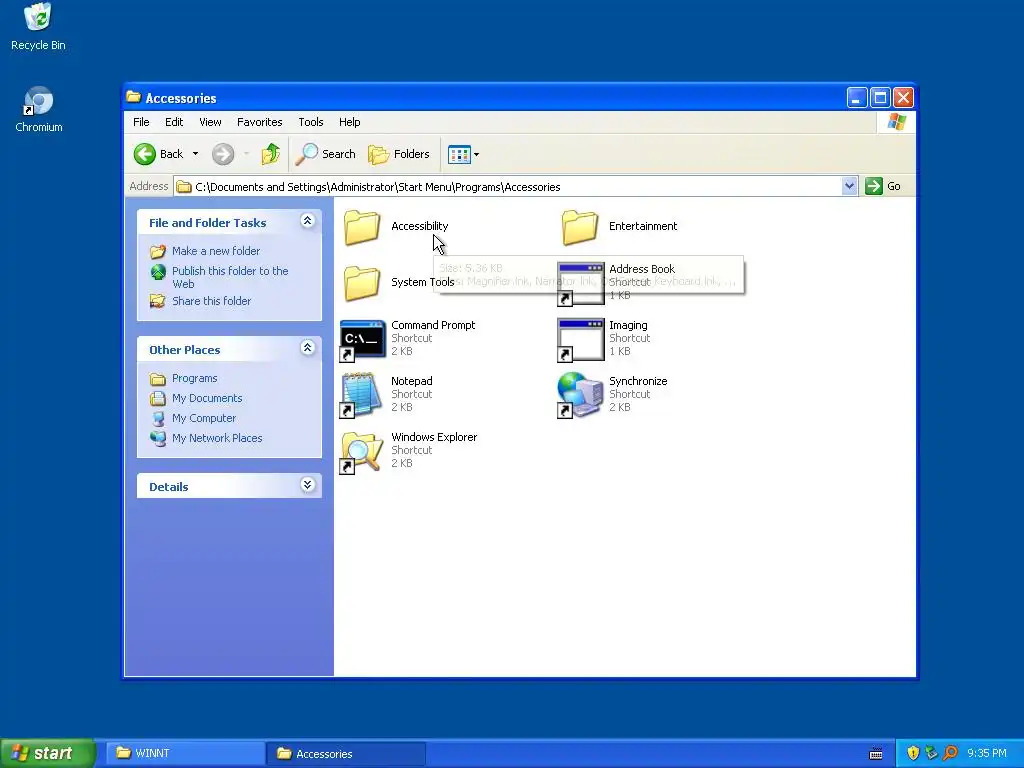Open the Search pane
This screenshot has width=1024, height=768.
pos(325,154)
